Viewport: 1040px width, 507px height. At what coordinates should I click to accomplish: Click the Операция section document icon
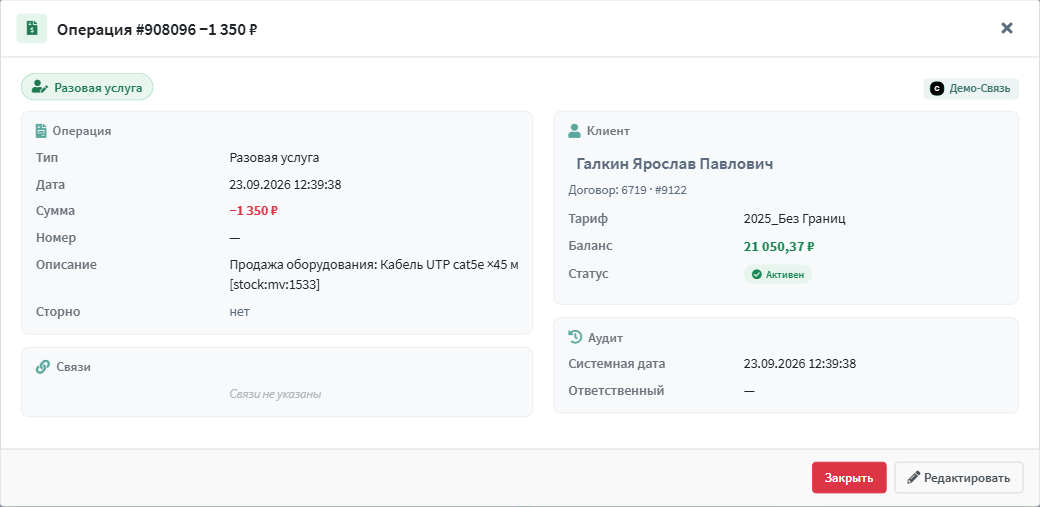(41, 131)
